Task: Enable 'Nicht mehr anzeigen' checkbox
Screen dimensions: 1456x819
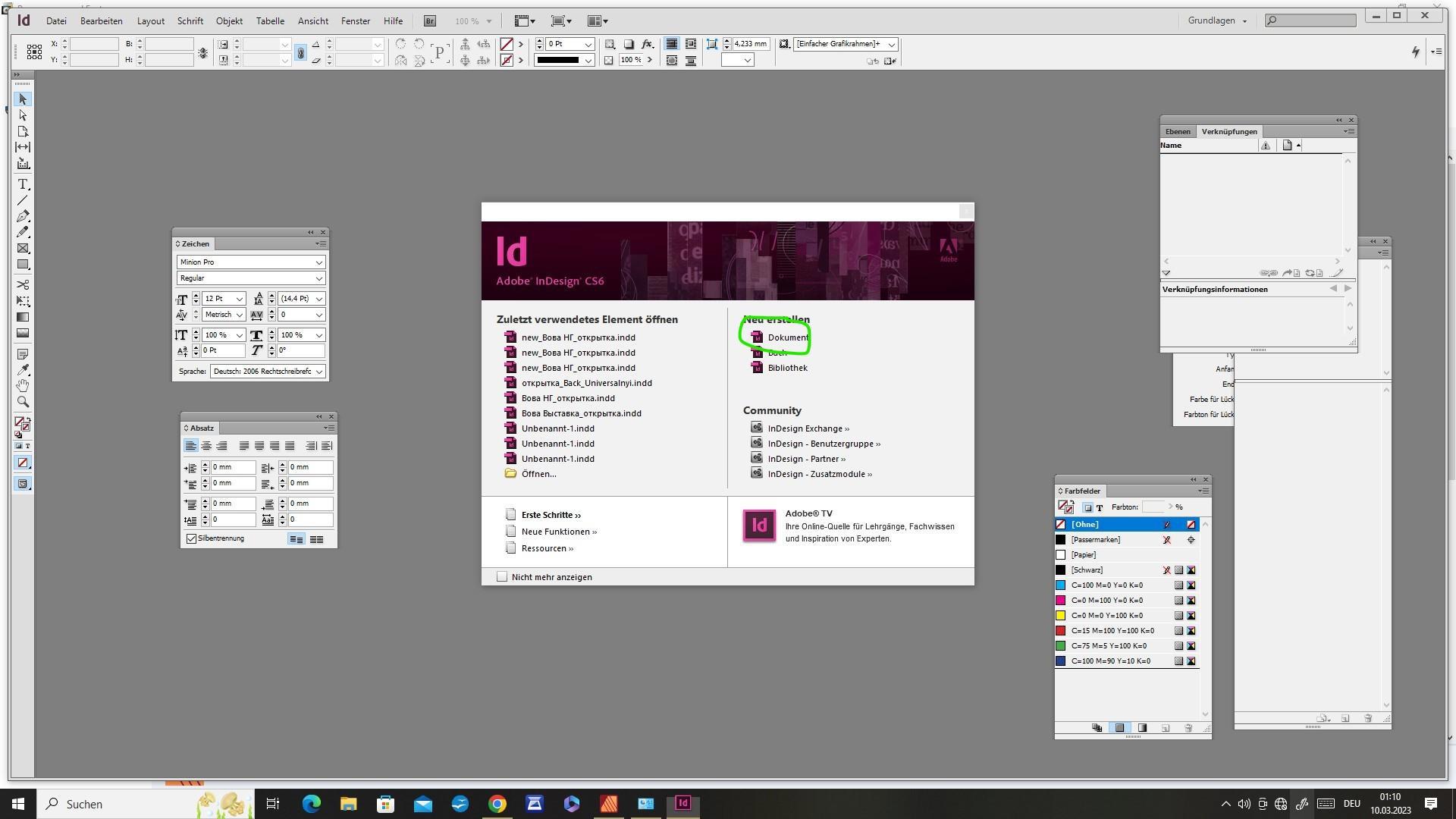Action: [502, 577]
